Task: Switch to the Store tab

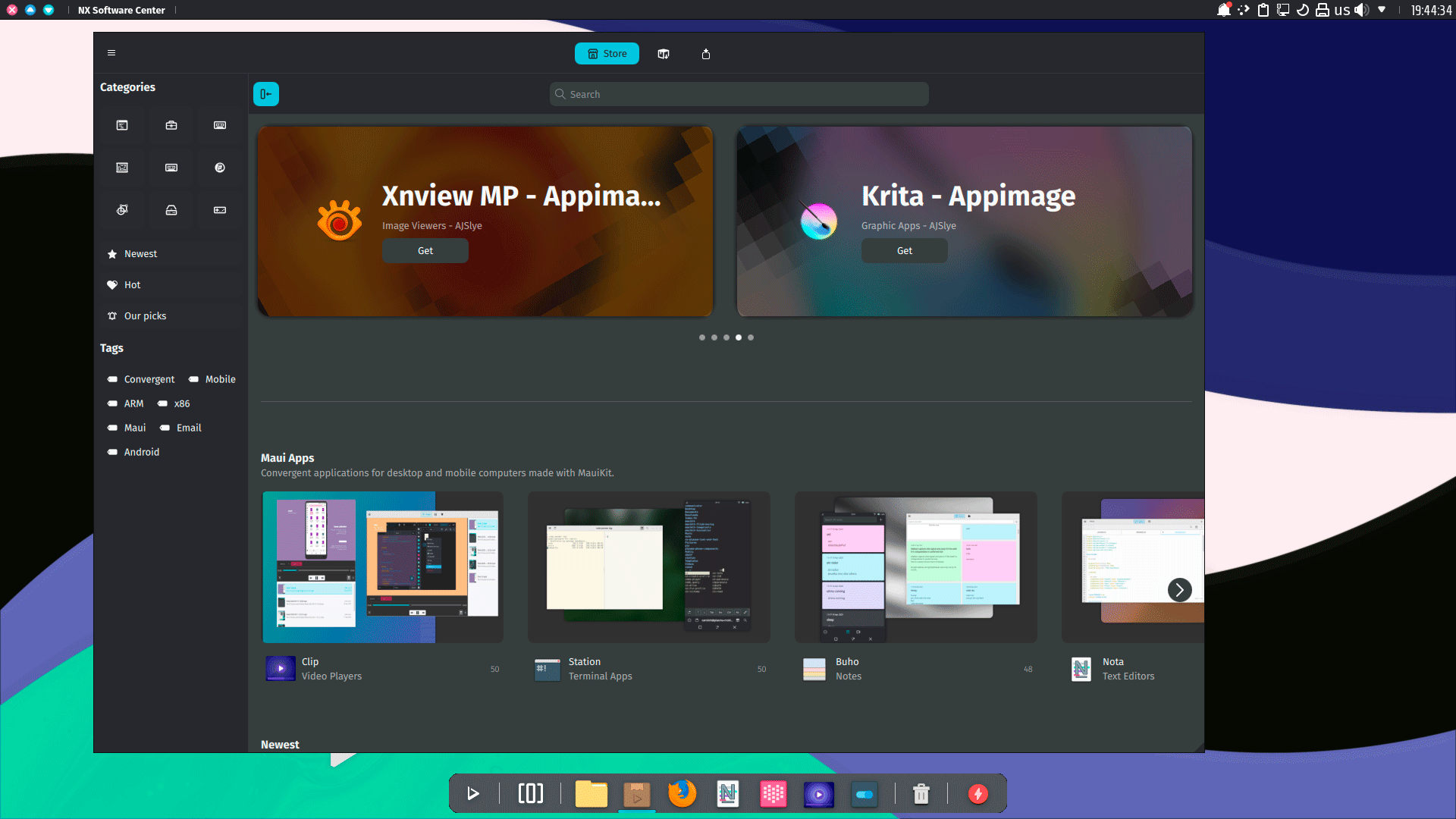Action: click(607, 54)
